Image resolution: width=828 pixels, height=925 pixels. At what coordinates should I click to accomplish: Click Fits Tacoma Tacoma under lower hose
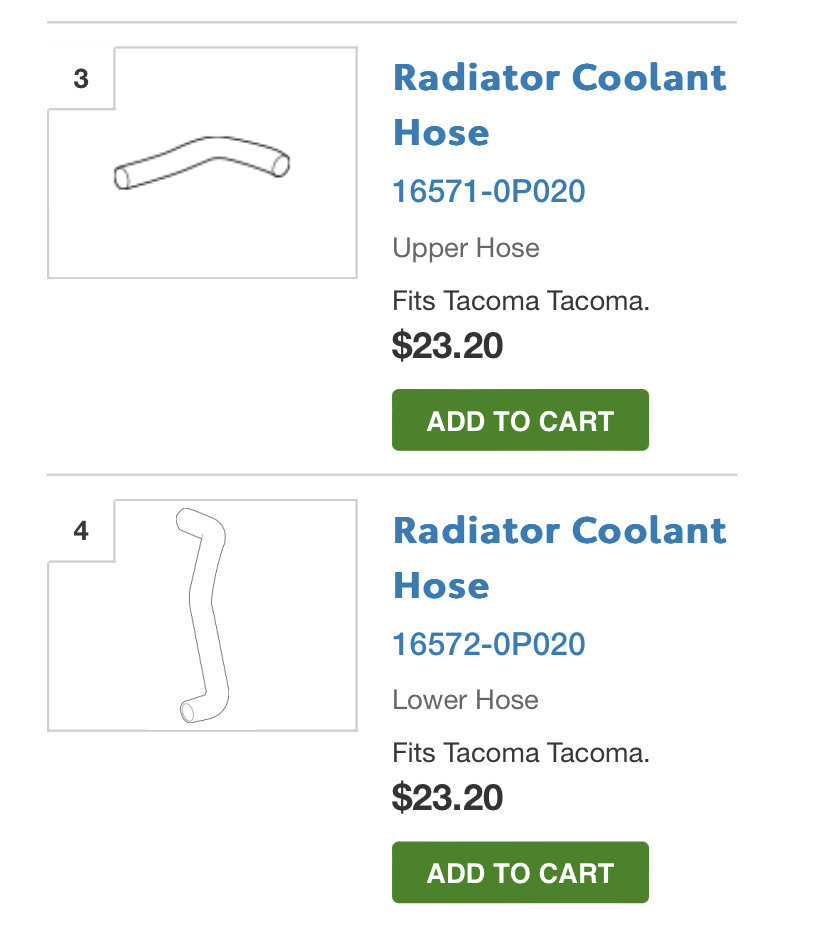click(521, 753)
